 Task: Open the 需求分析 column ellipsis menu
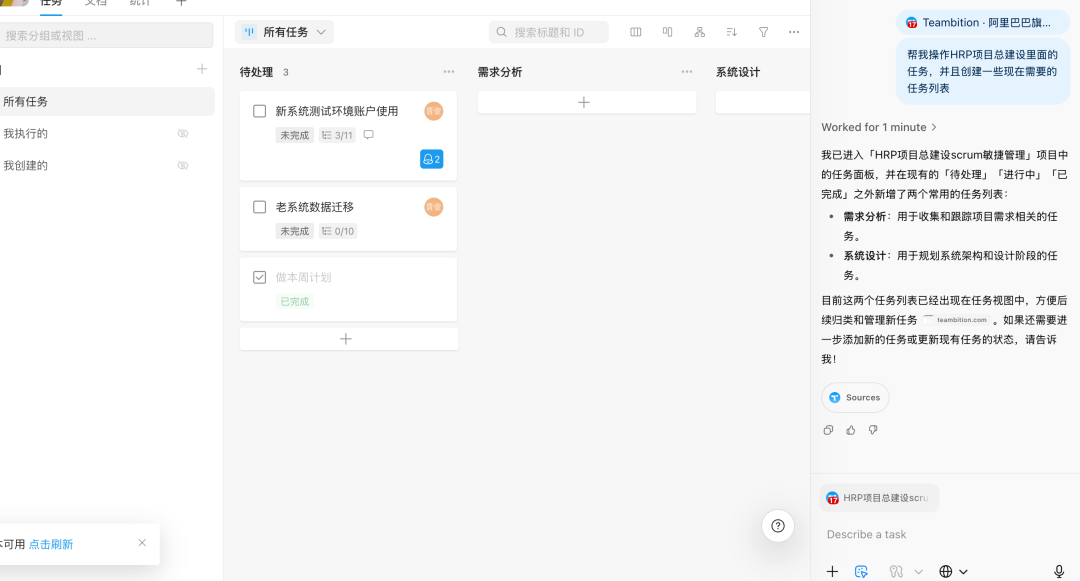coord(687,72)
